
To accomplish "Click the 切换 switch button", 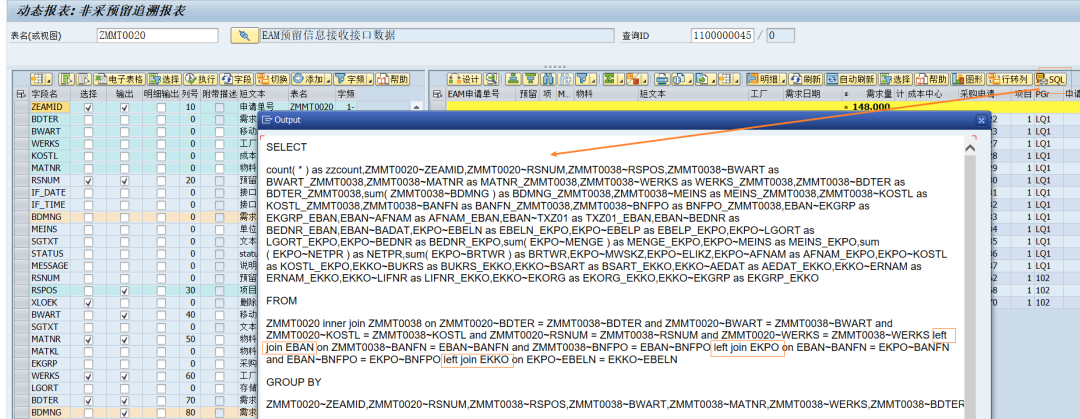I will [272, 79].
